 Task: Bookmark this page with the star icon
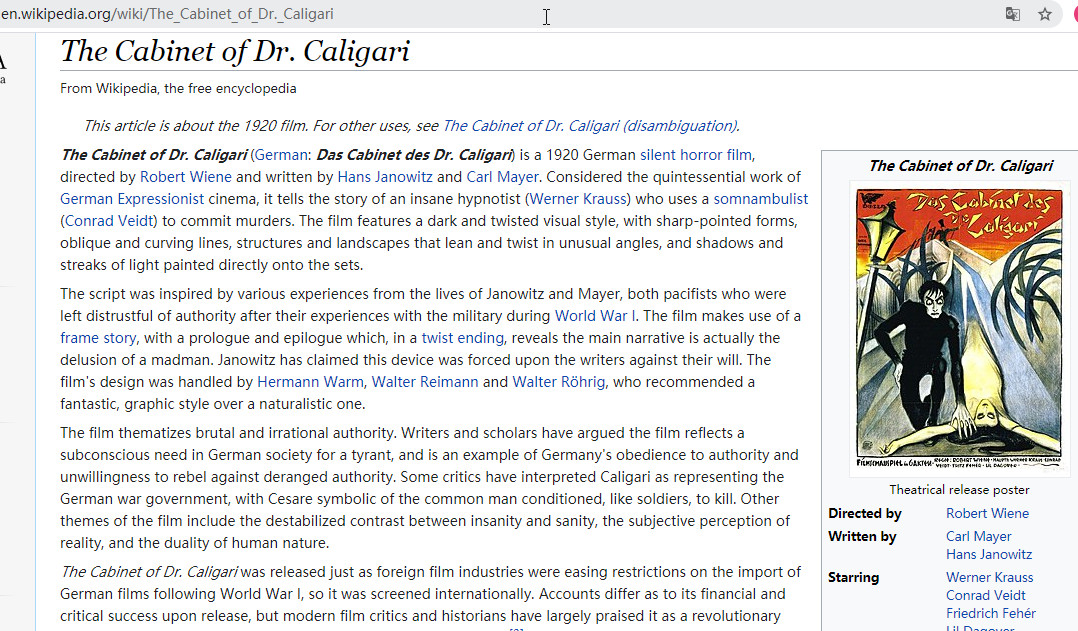point(1045,14)
